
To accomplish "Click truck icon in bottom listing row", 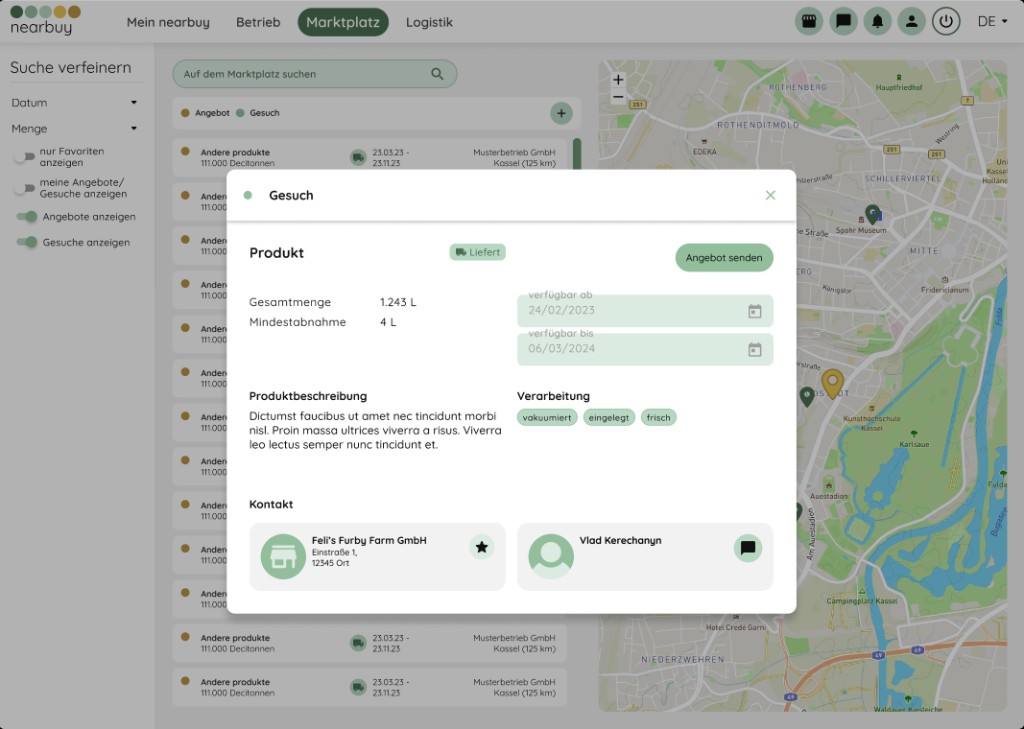I will (358, 687).
